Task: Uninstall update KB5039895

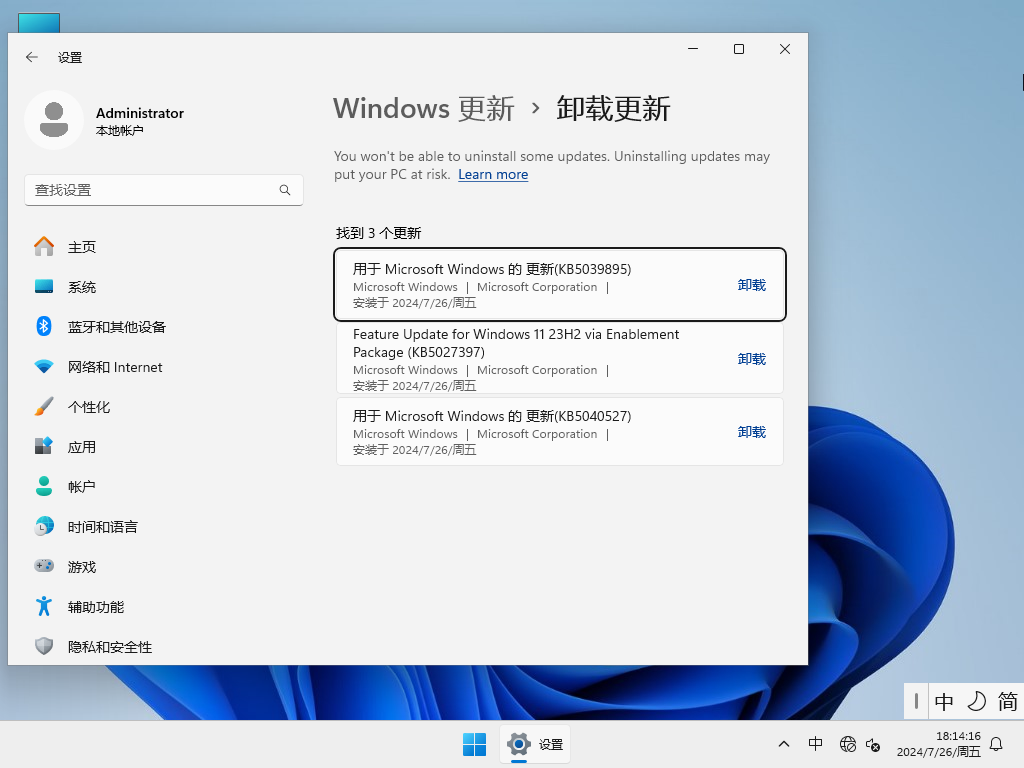Action: click(751, 284)
